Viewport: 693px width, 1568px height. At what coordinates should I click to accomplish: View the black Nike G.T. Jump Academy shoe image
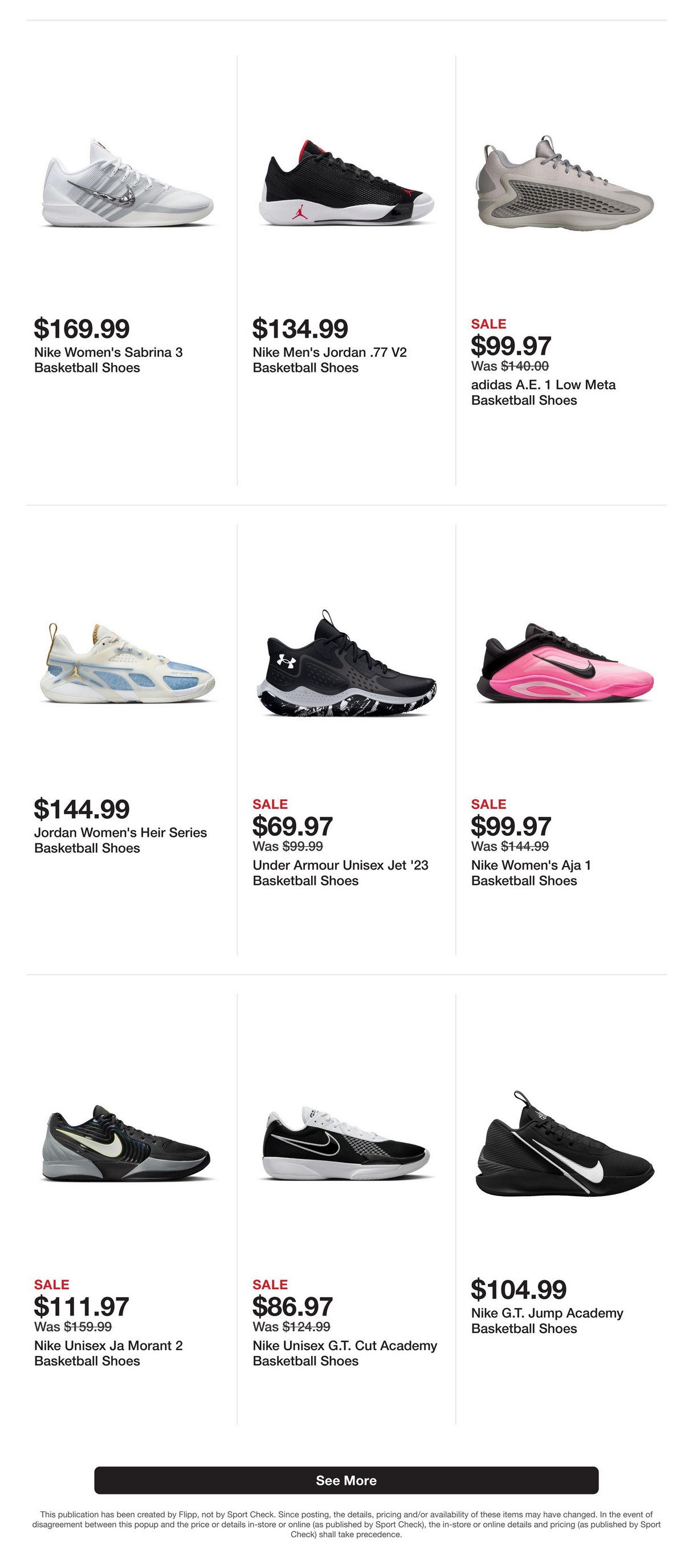(564, 1144)
